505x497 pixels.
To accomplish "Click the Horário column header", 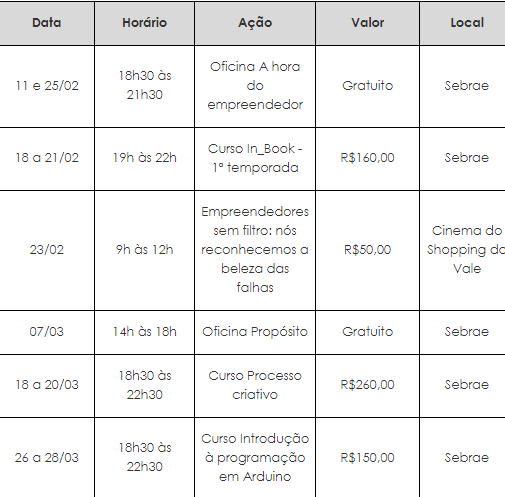I will [144, 23].
